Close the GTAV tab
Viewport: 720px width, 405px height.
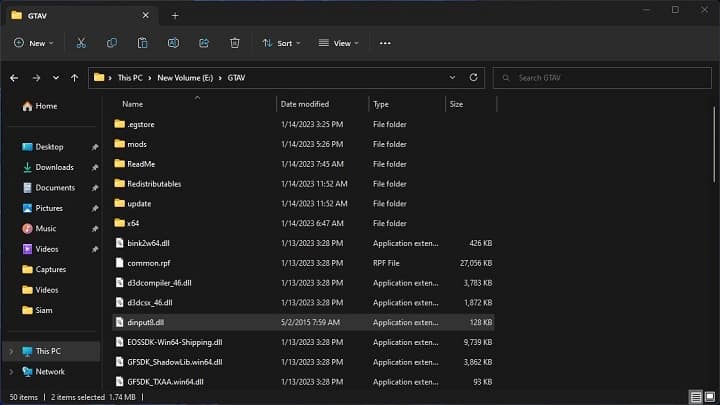146,16
